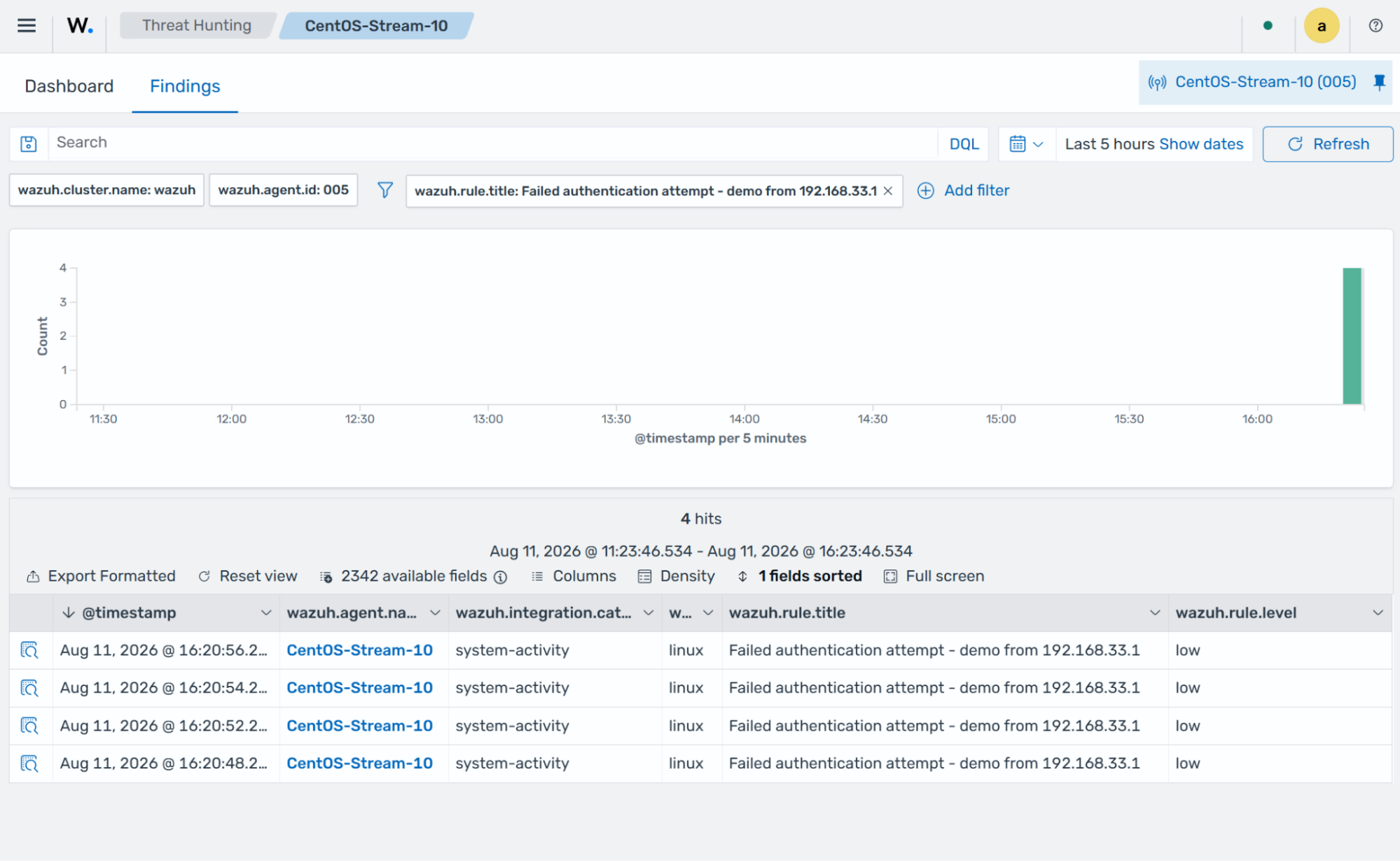Viewport: 1400px width, 861px height.
Task: Open the user avatar menu
Action: (1322, 26)
